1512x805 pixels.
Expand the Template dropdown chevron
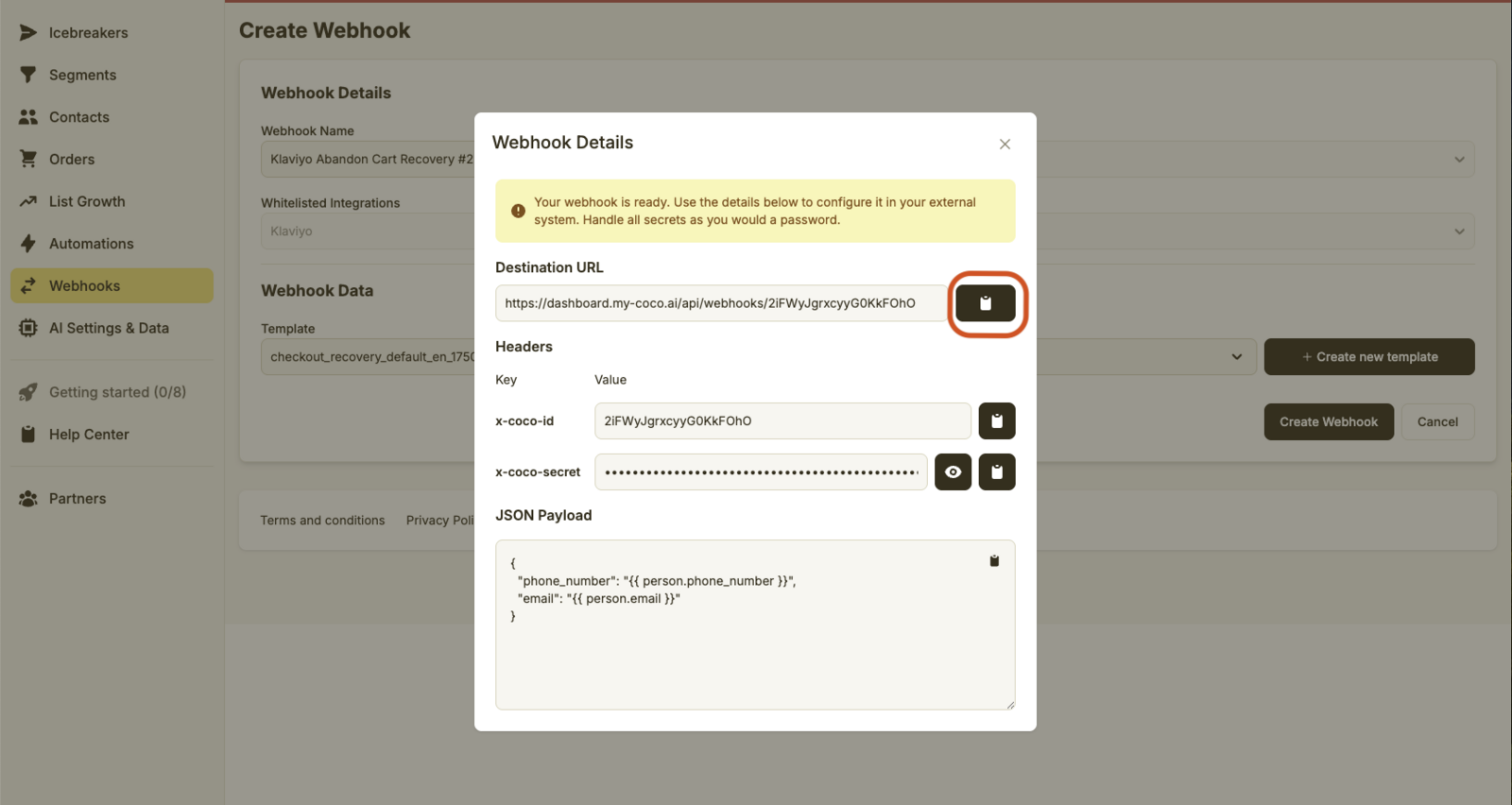[1236, 357]
